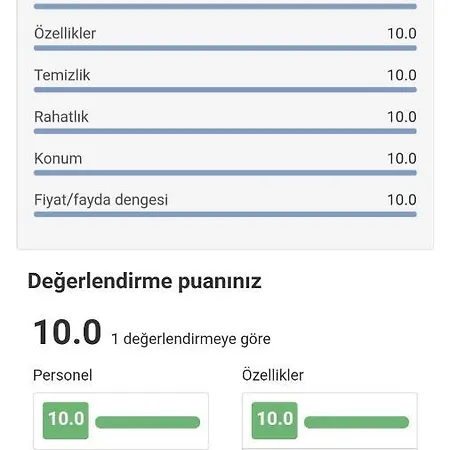Select the Rahatlık label
The image size is (450, 450).
pyautogui.click(x=61, y=117)
